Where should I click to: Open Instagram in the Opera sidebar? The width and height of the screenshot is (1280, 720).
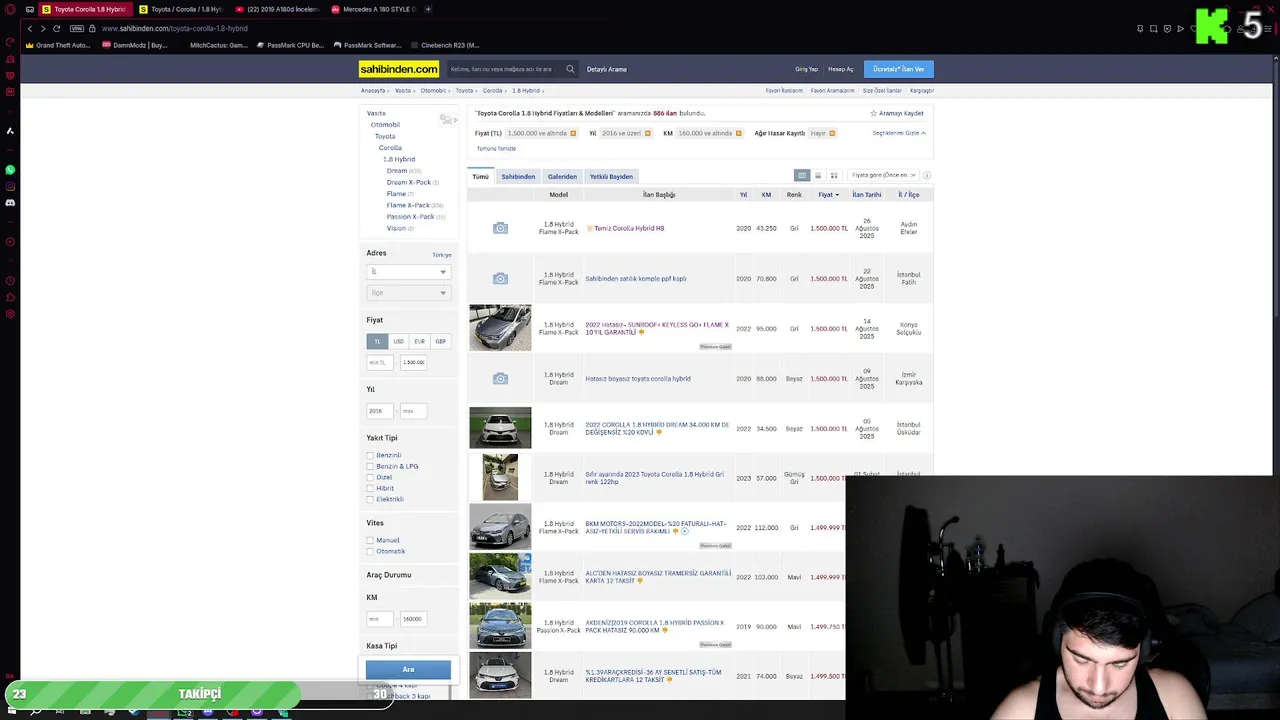tap(10, 186)
